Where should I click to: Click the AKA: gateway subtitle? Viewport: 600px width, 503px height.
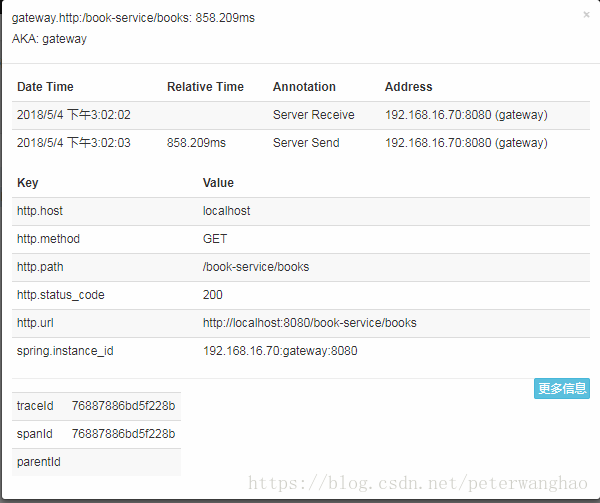[49, 39]
